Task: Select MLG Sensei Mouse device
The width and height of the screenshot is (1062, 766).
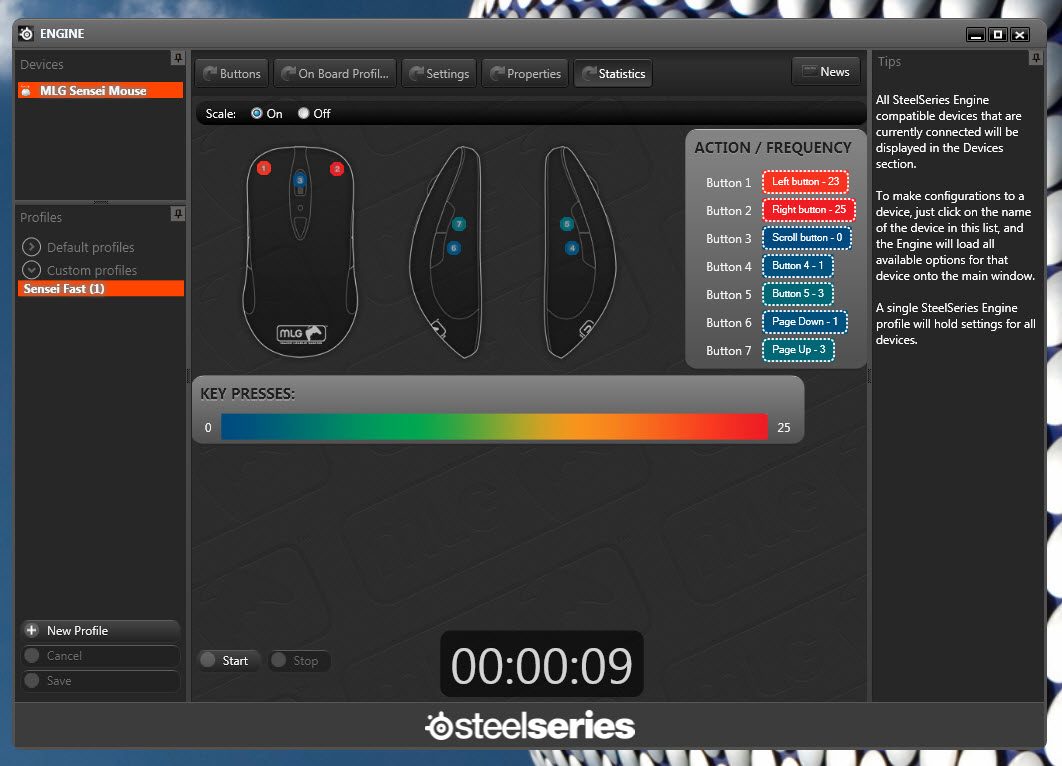Action: pyautogui.click(x=100, y=91)
